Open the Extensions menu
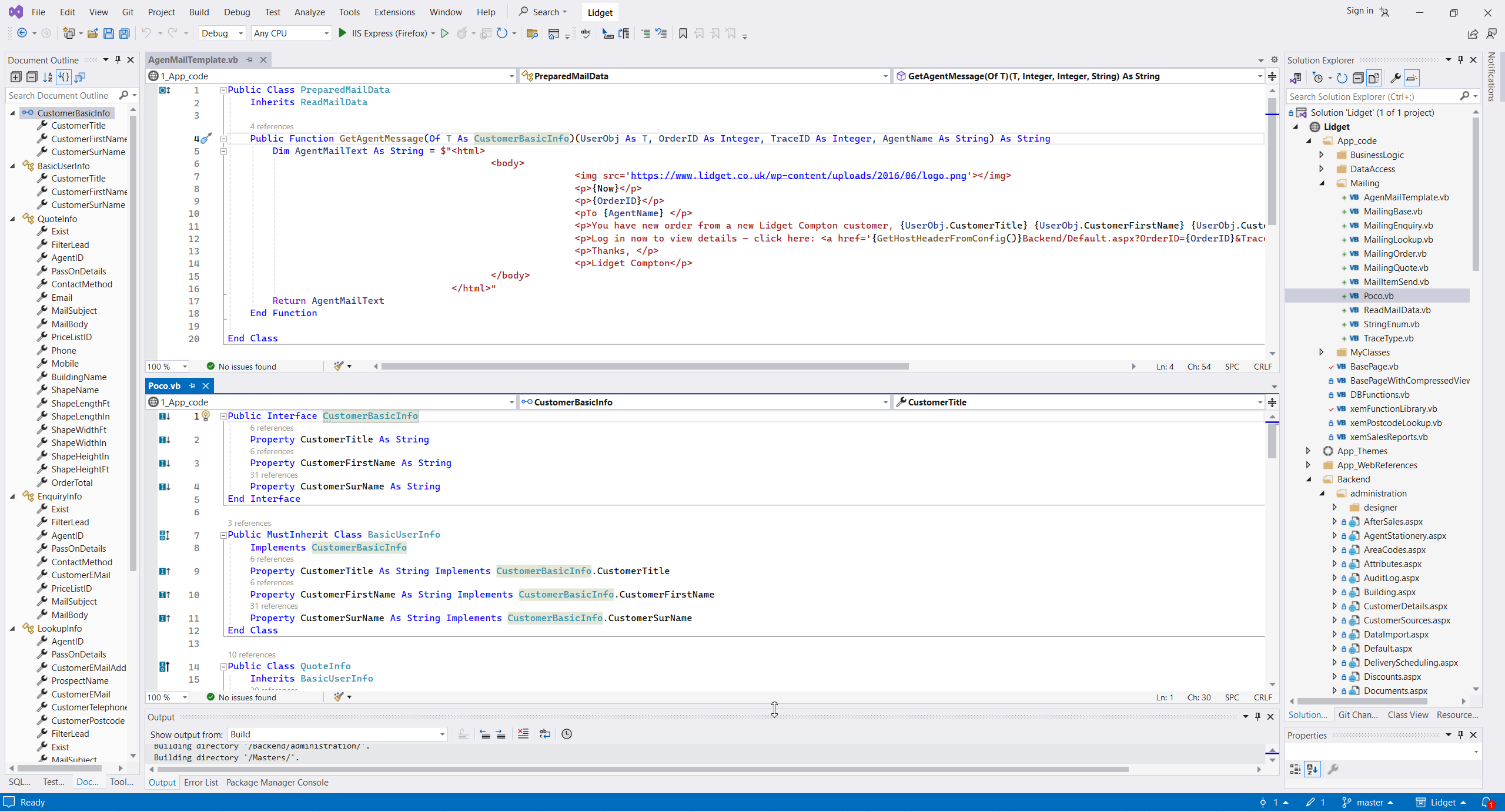1505x812 pixels. click(394, 12)
